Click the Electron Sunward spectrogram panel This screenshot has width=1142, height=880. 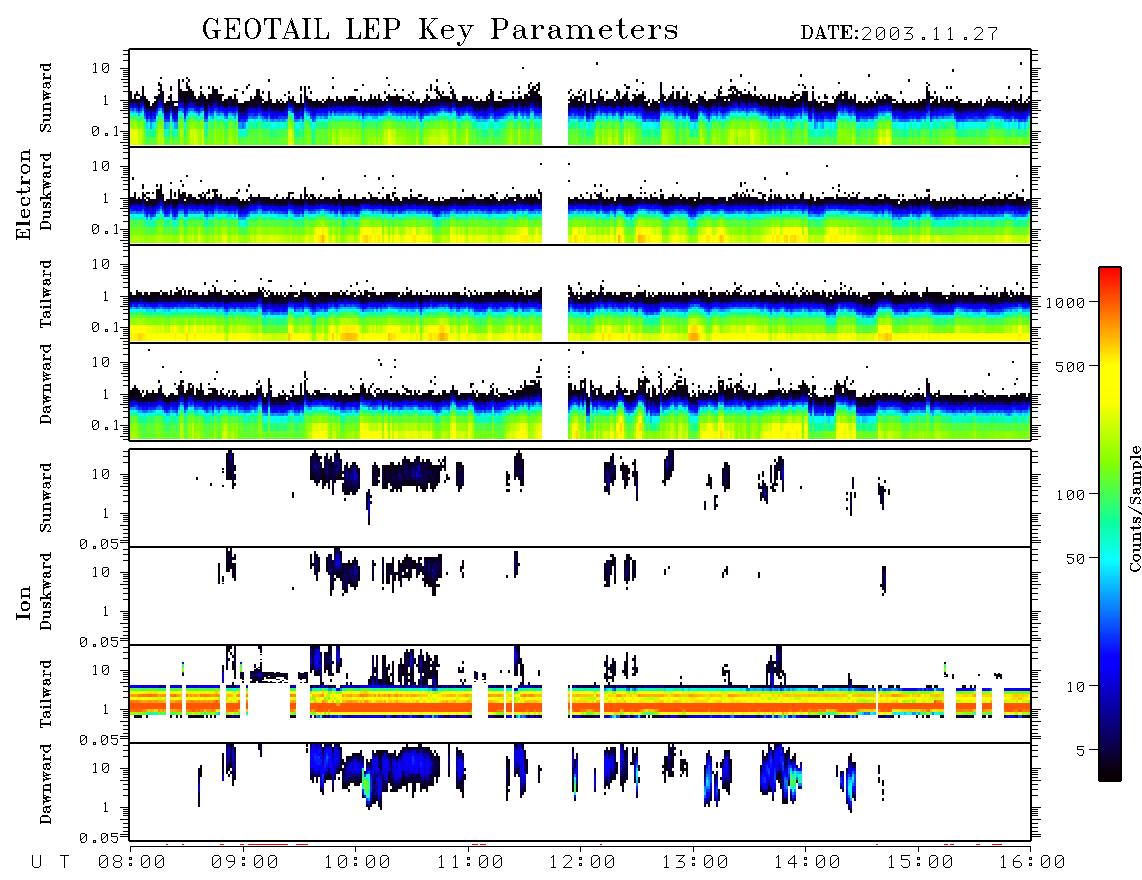tap(580, 98)
